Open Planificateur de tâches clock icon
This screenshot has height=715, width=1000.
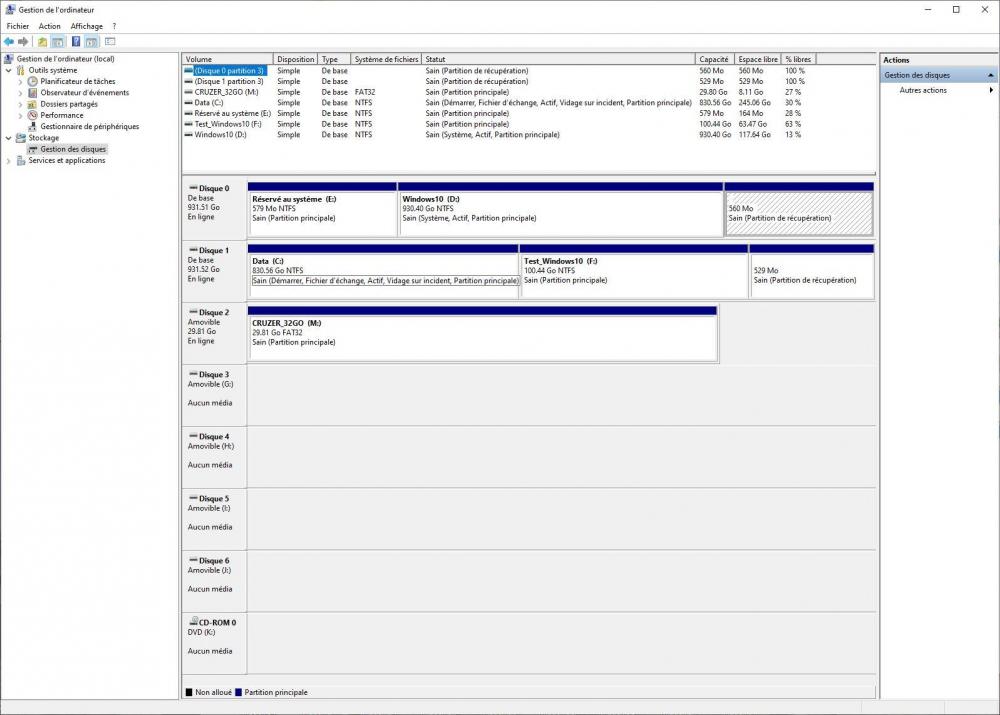tap(33, 82)
